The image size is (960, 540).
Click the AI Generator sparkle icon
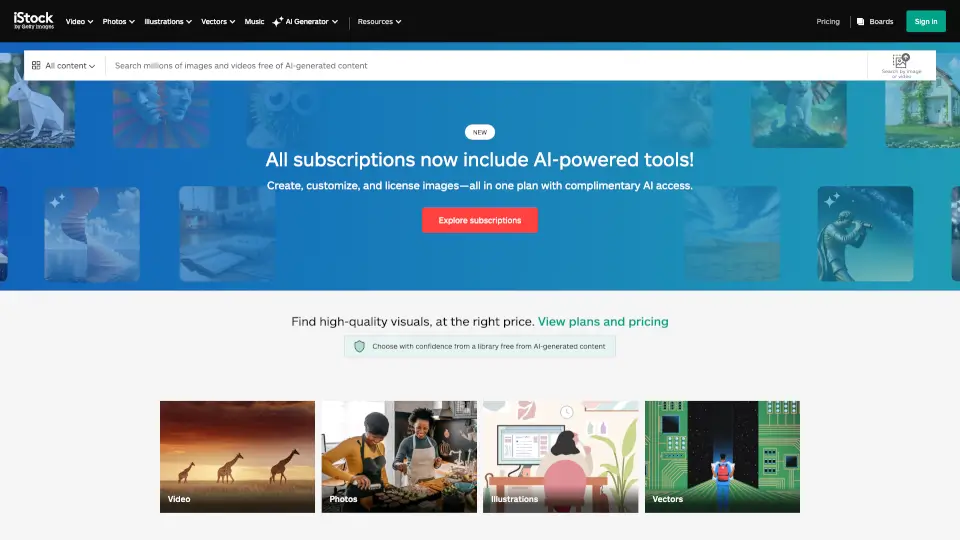pyautogui.click(x=277, y=21)
